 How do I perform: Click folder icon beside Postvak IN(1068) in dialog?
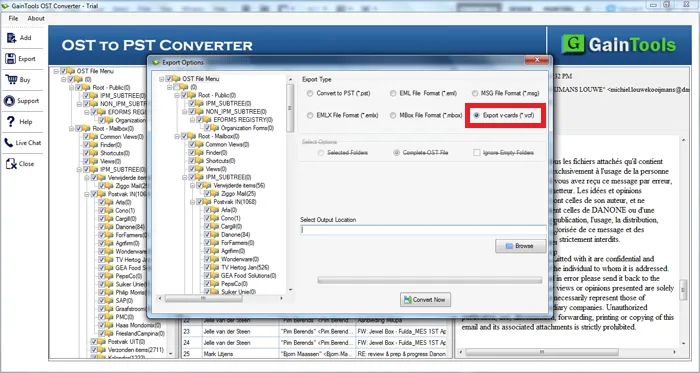208,202
